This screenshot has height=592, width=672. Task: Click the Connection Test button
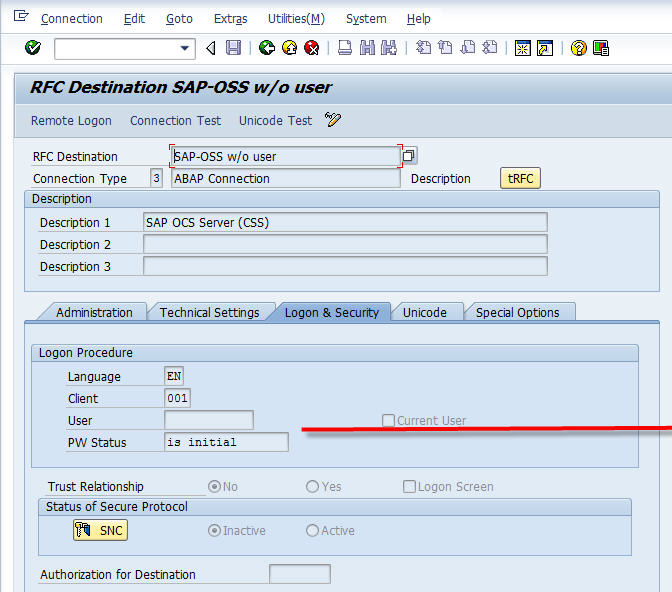point(175,121)
